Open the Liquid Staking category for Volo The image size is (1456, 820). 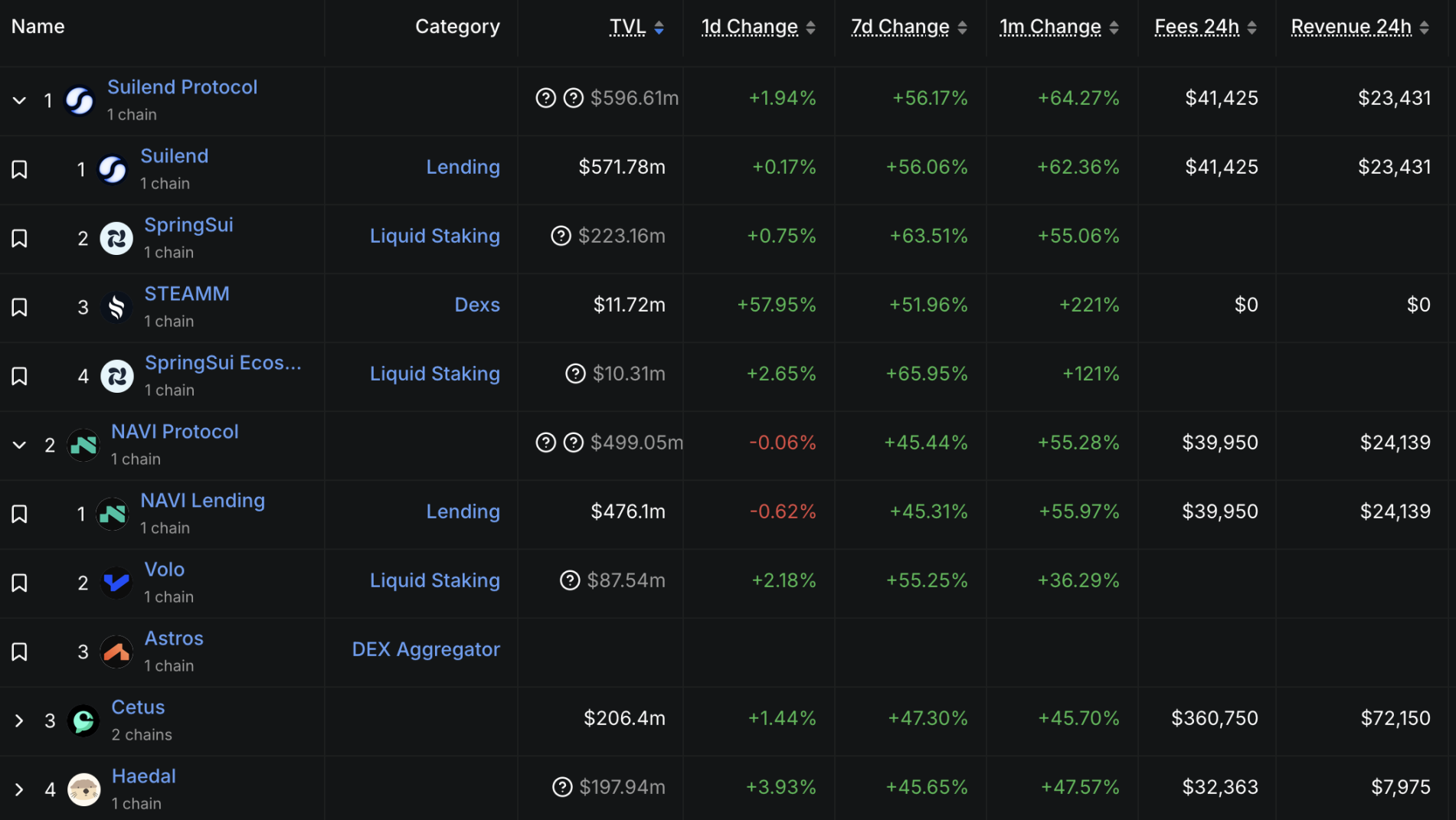point(434,580)
